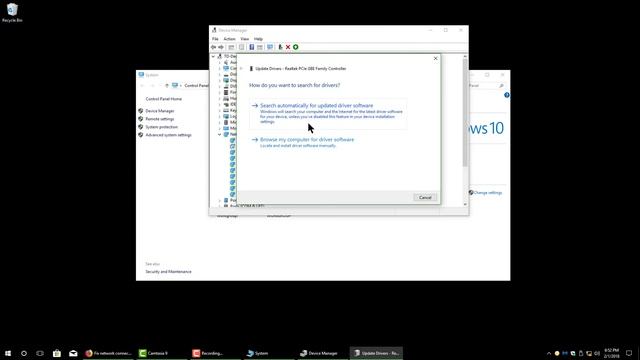
Task: Click Control Panel breadcrumb in System window
Action: tap(196, 86)
